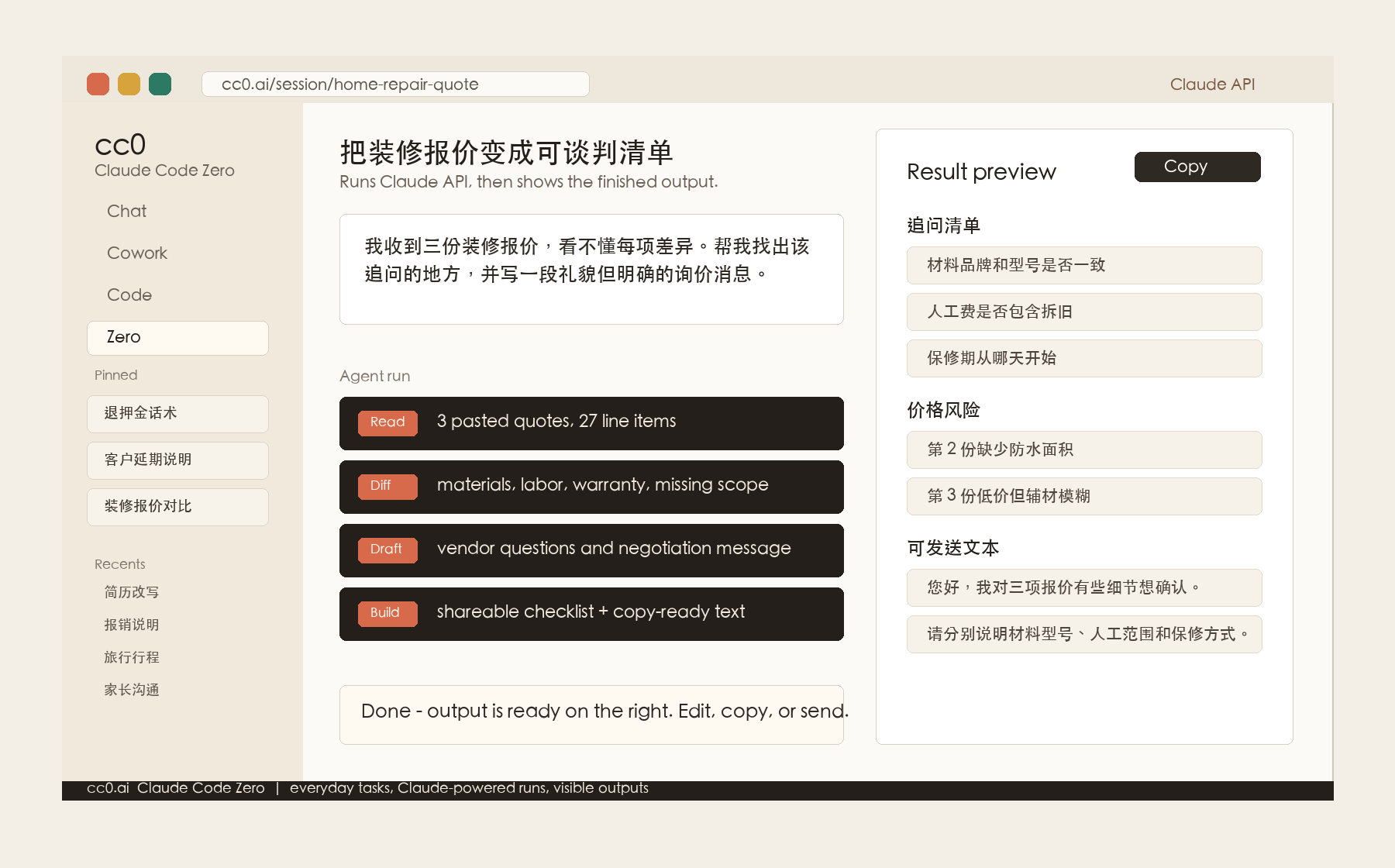The image size is (1395, 868).
Task: Click the green window dot
Action: pyautogui.click(x=160, y=84)
